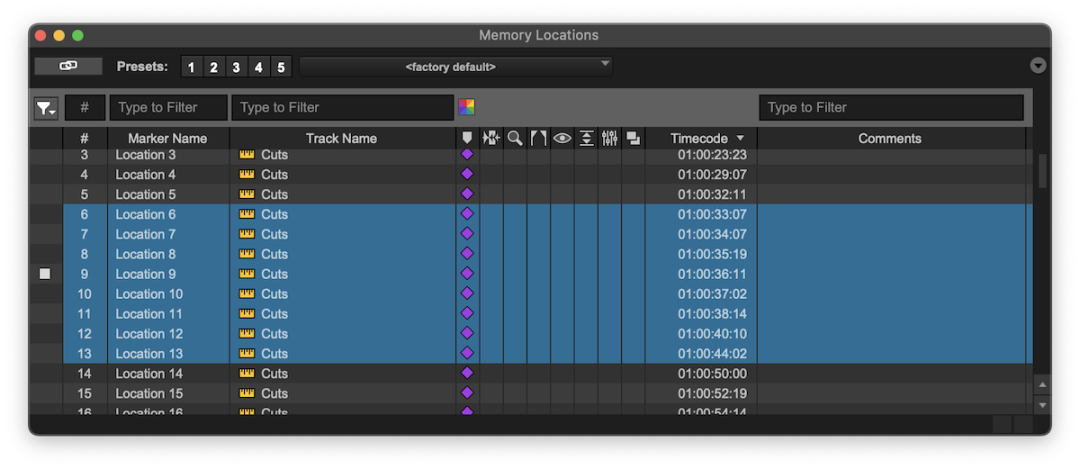Click the purple marker diamond for Location 14
This screenshot has height=469, width=1080.
pyautogui.click(x=467, y=373)
